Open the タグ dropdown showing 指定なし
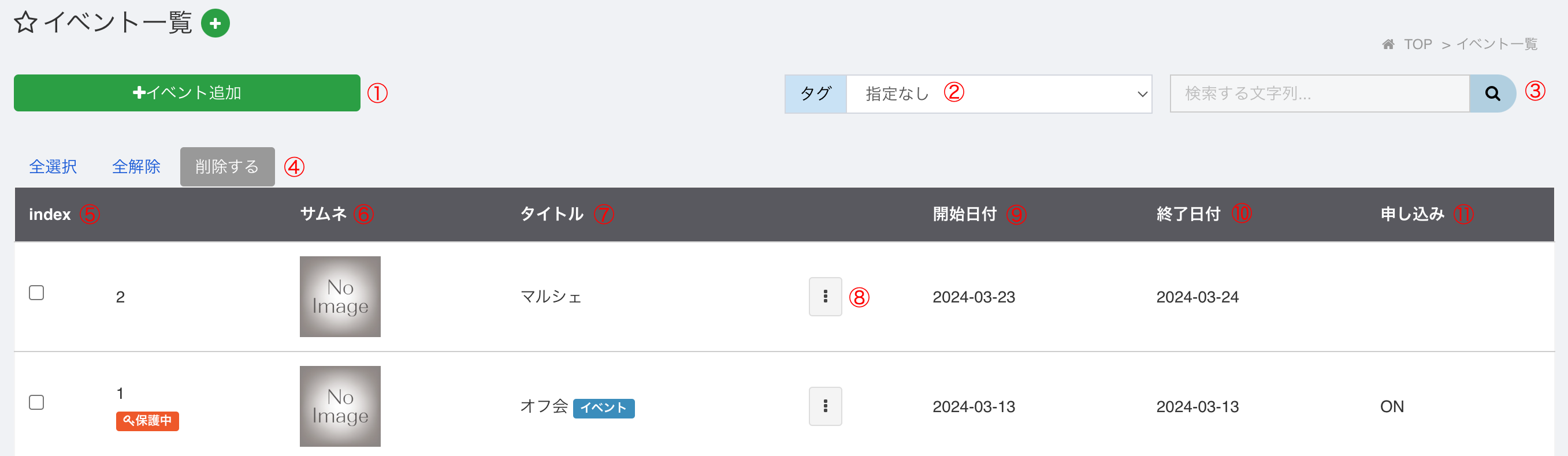Image resolution: width=1568 pixels, height=456 pixels. point(999,94)
